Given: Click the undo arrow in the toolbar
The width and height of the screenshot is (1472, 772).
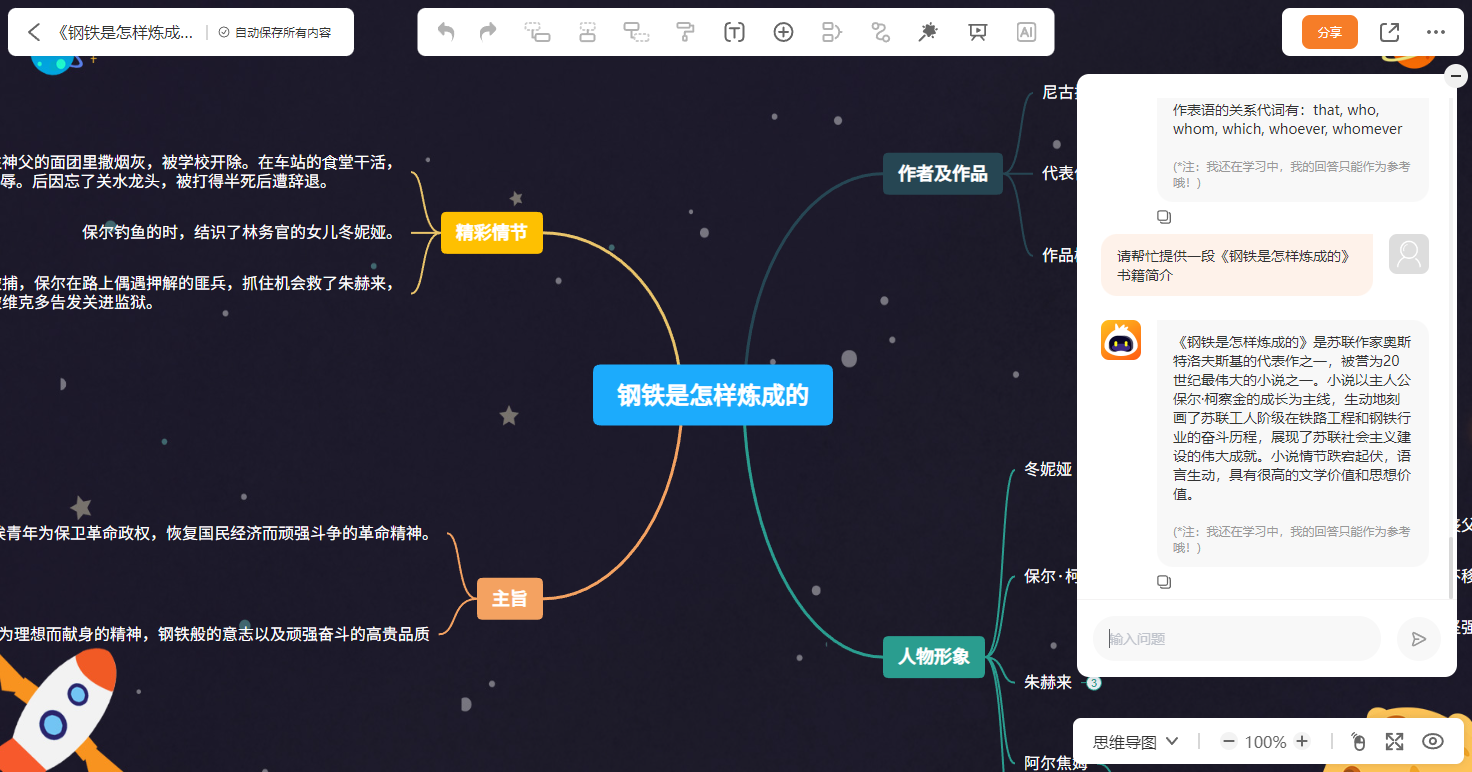Looking at the screenshot, I should [446, 32].
